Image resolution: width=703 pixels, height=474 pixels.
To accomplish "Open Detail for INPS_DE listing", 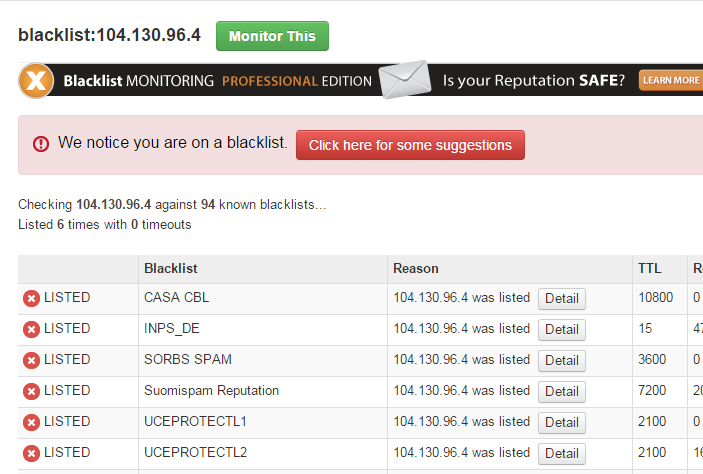I will pyautogui.click(x=562, y=330).
